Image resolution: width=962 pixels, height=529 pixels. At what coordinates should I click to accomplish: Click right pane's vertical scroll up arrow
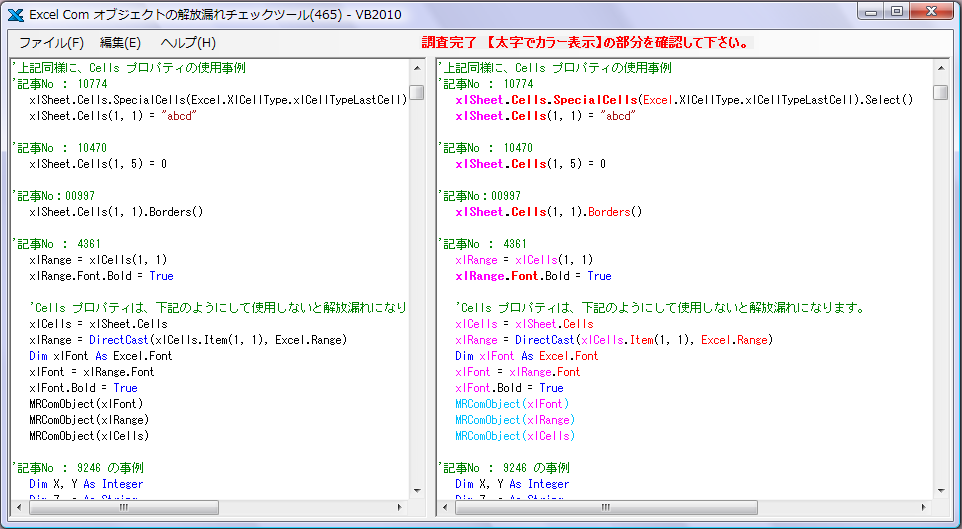pos(941,68)
